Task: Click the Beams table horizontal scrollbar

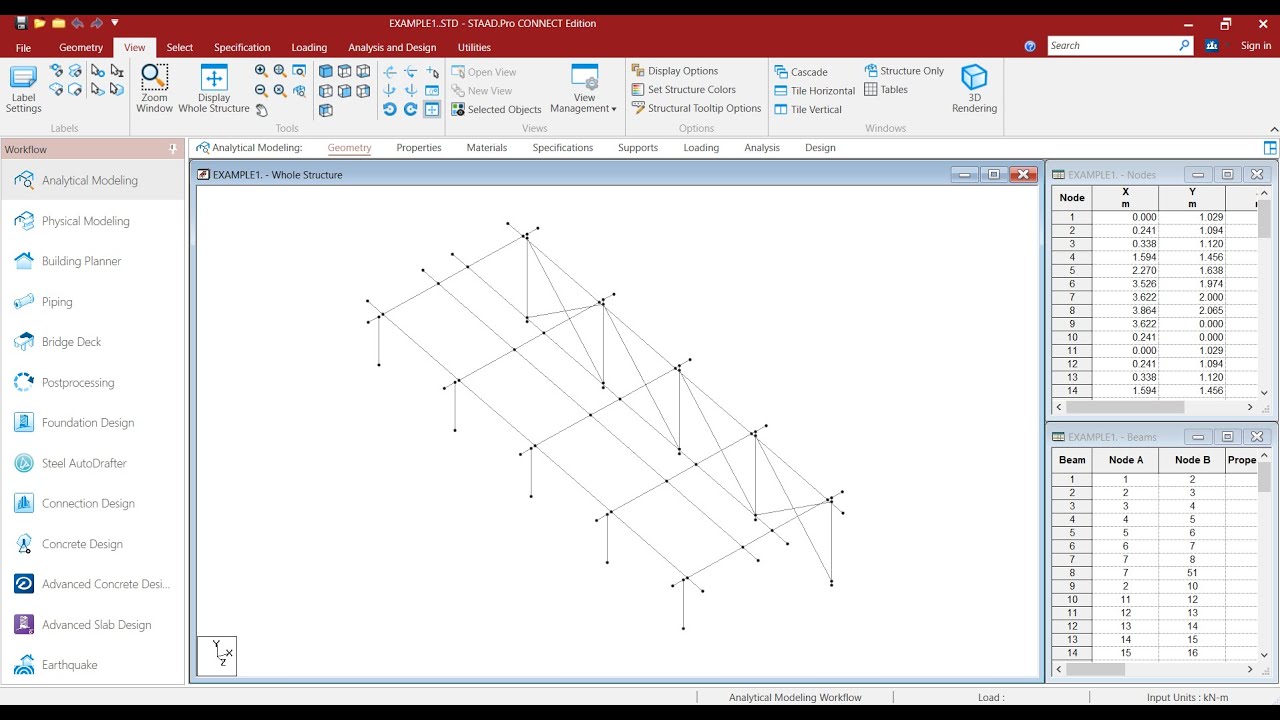Action: coord(1156,669)
